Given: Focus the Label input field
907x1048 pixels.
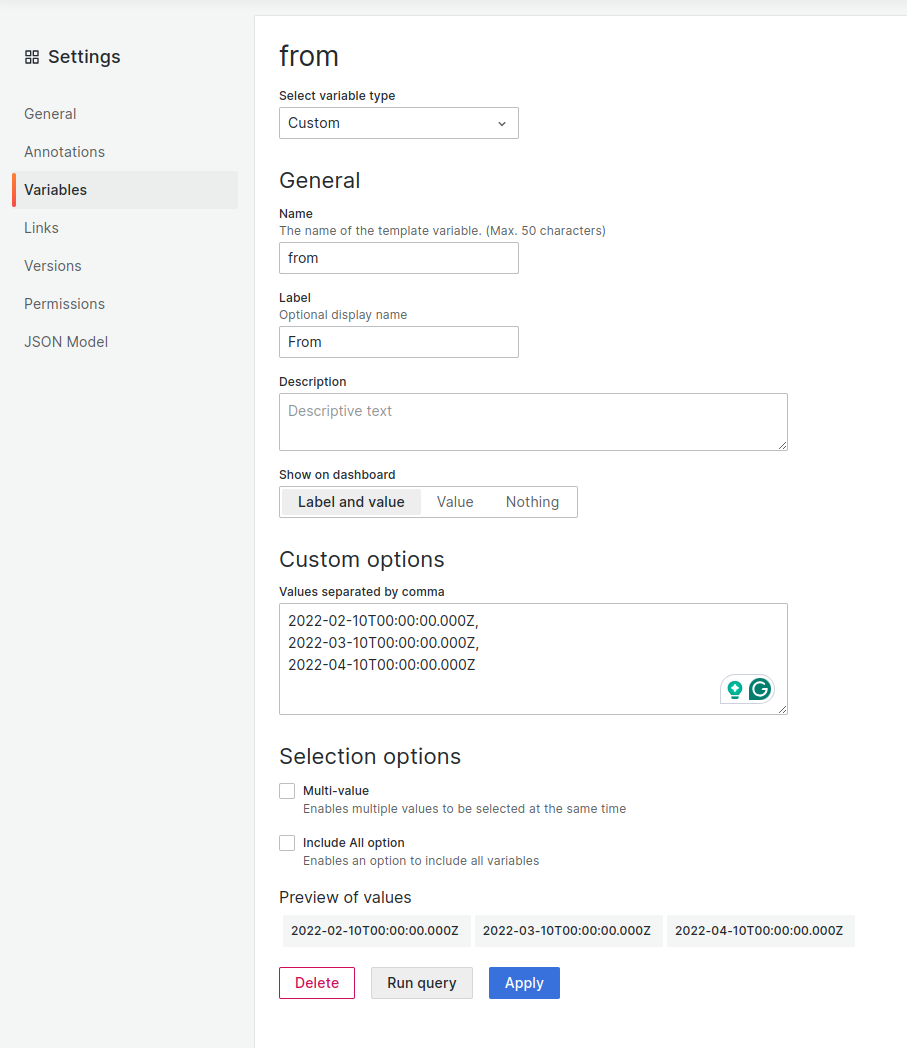Looking at the screenshot, I should pos(398,342).
